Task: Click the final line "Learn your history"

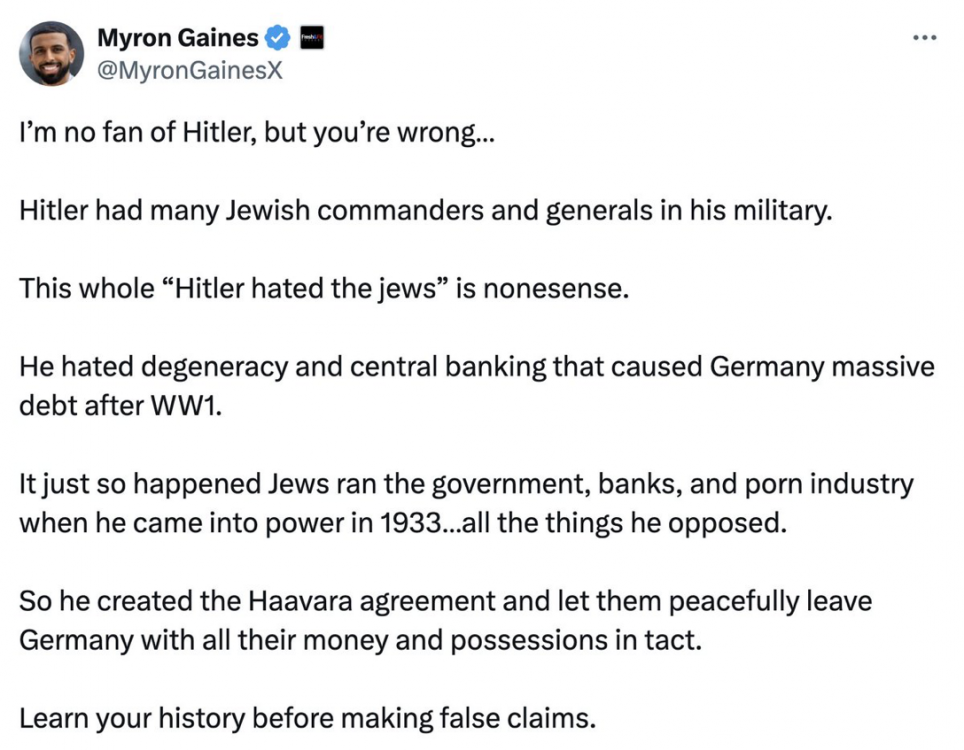Action: tap(307, 718)
